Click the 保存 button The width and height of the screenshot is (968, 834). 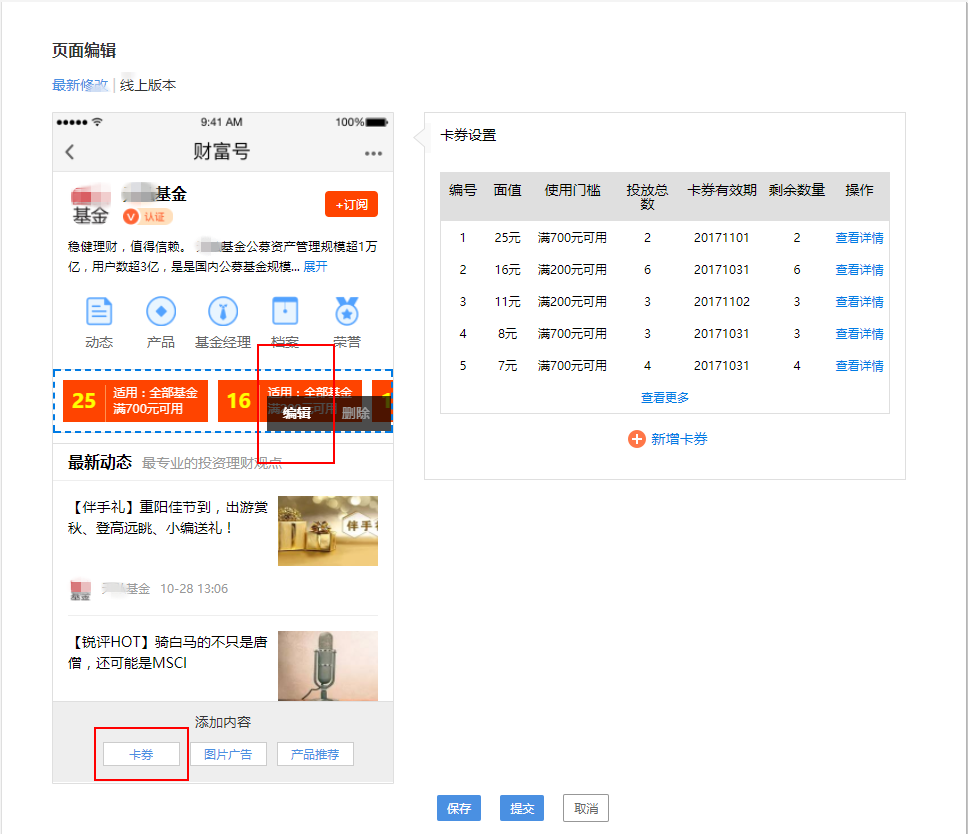coord(459,808)
